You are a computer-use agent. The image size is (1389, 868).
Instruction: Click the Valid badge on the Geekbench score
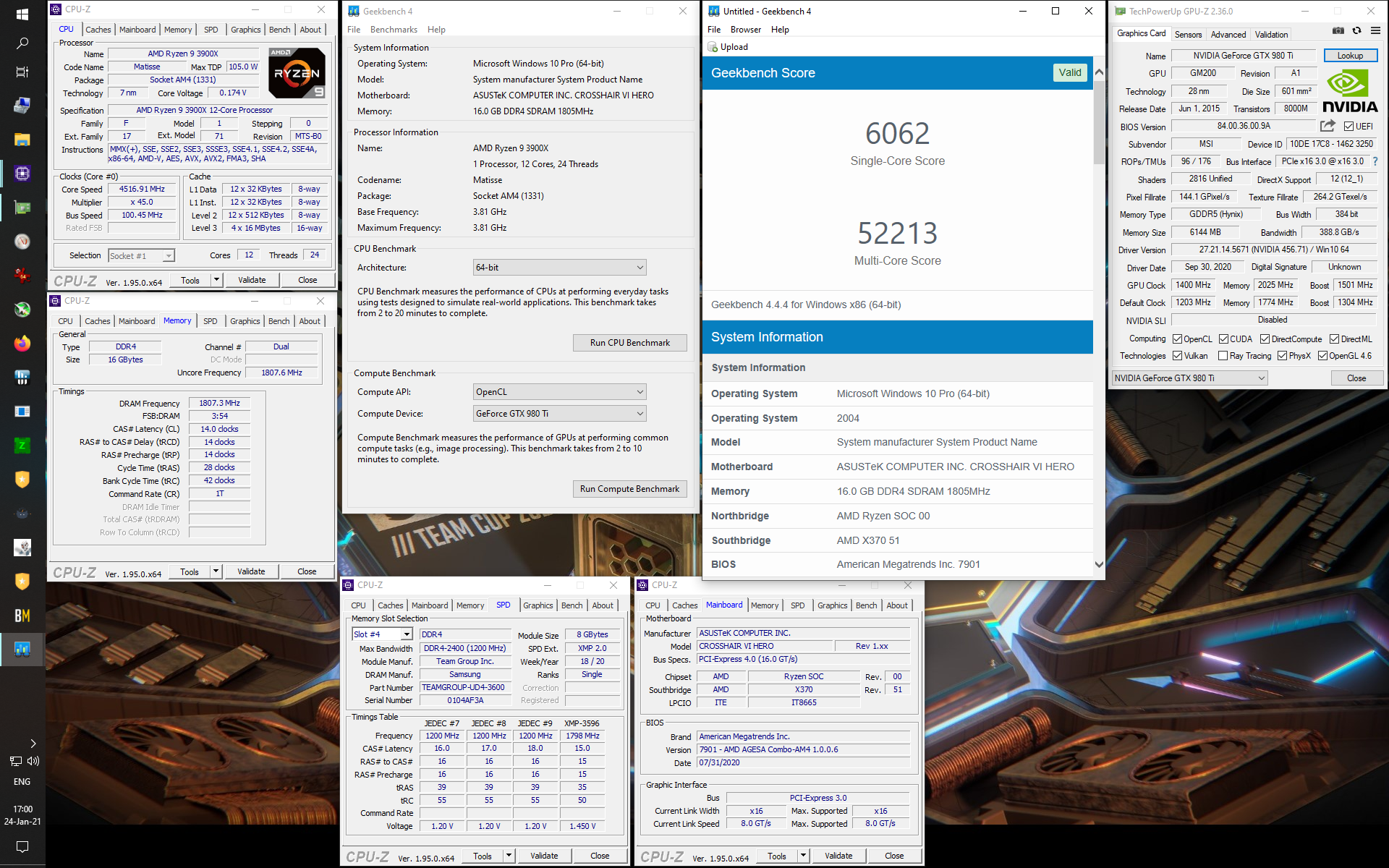[1070, 72]
